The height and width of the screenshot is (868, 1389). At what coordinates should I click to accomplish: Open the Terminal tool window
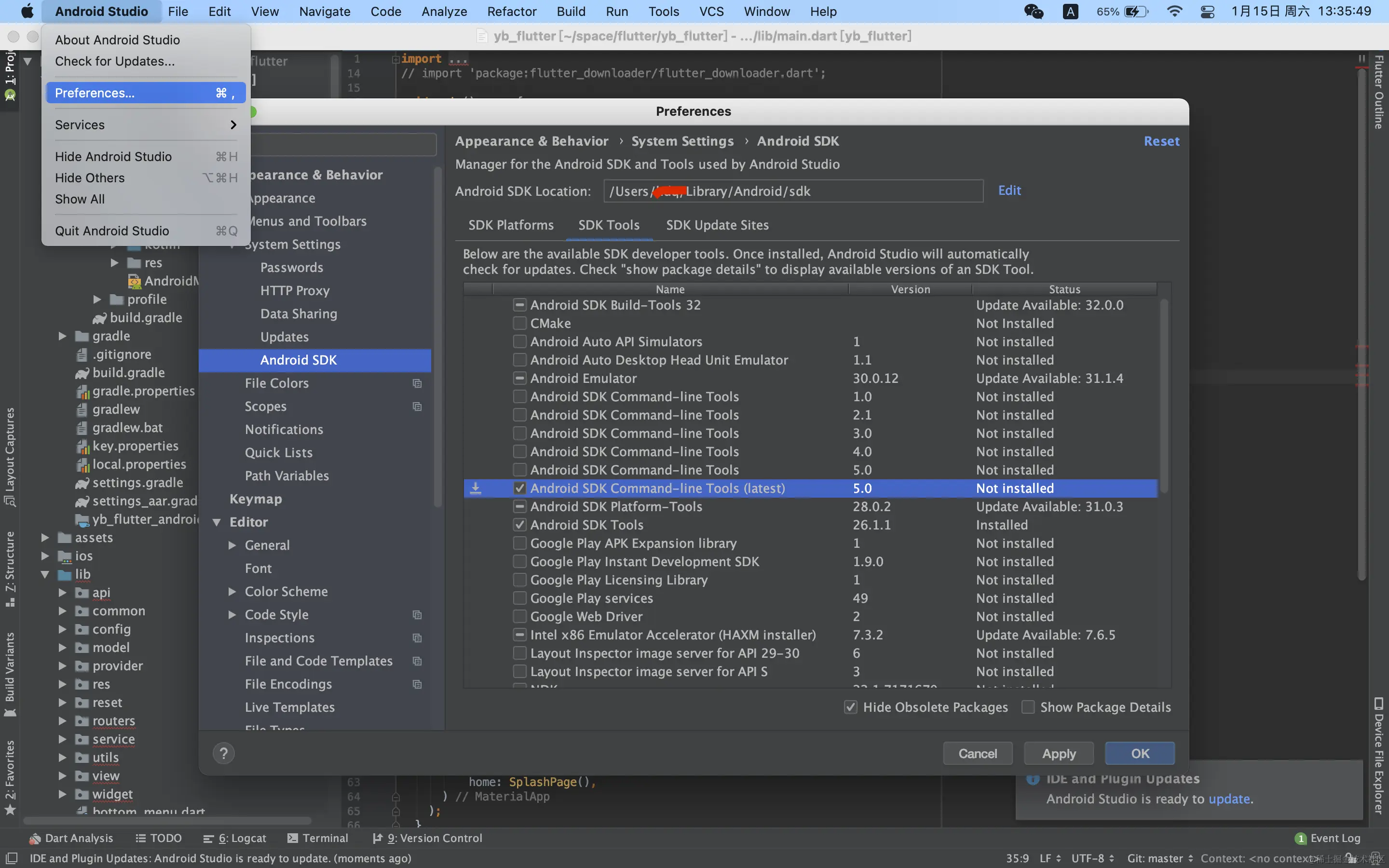click(317, 838)
